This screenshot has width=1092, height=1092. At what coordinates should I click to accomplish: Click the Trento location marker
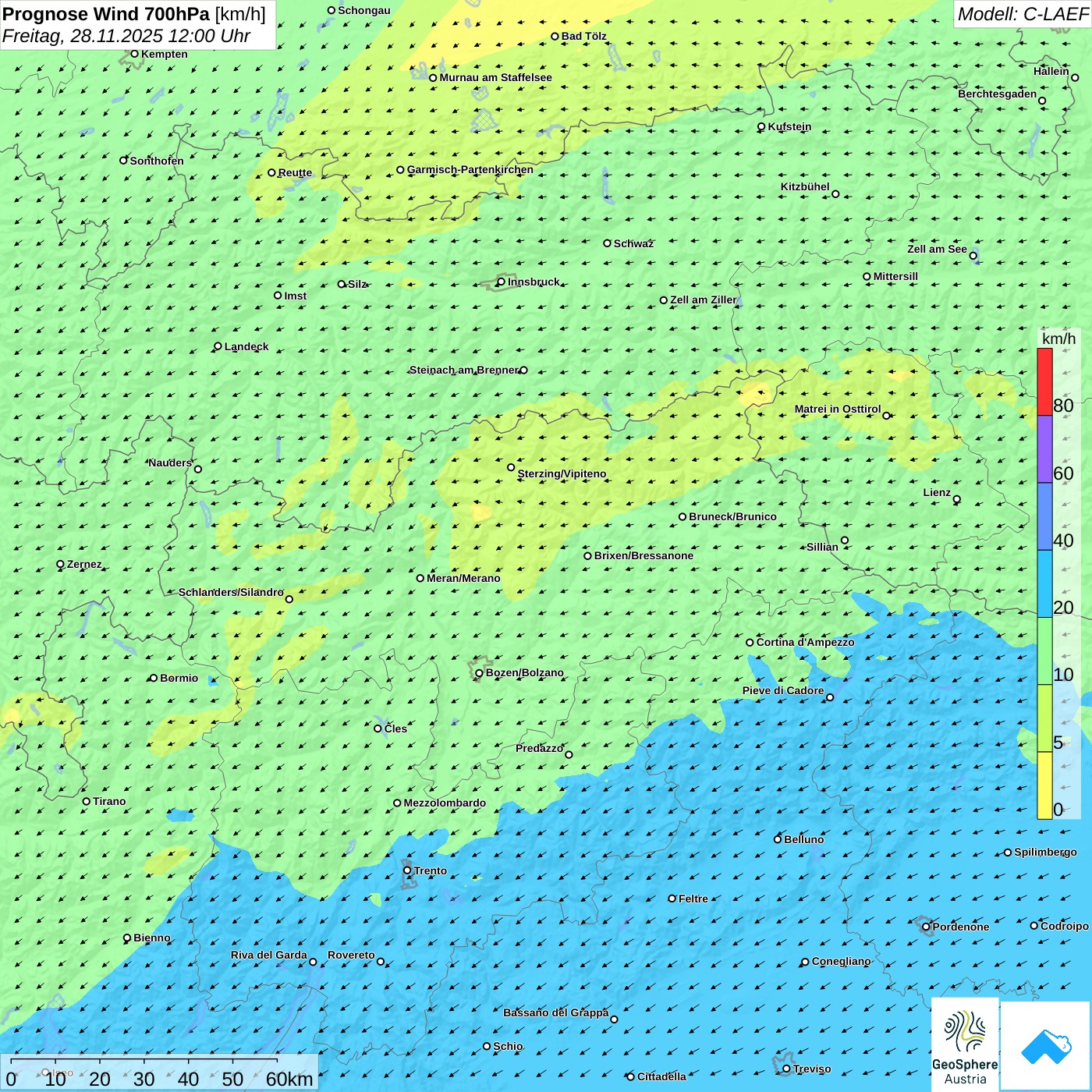[407, 870]
